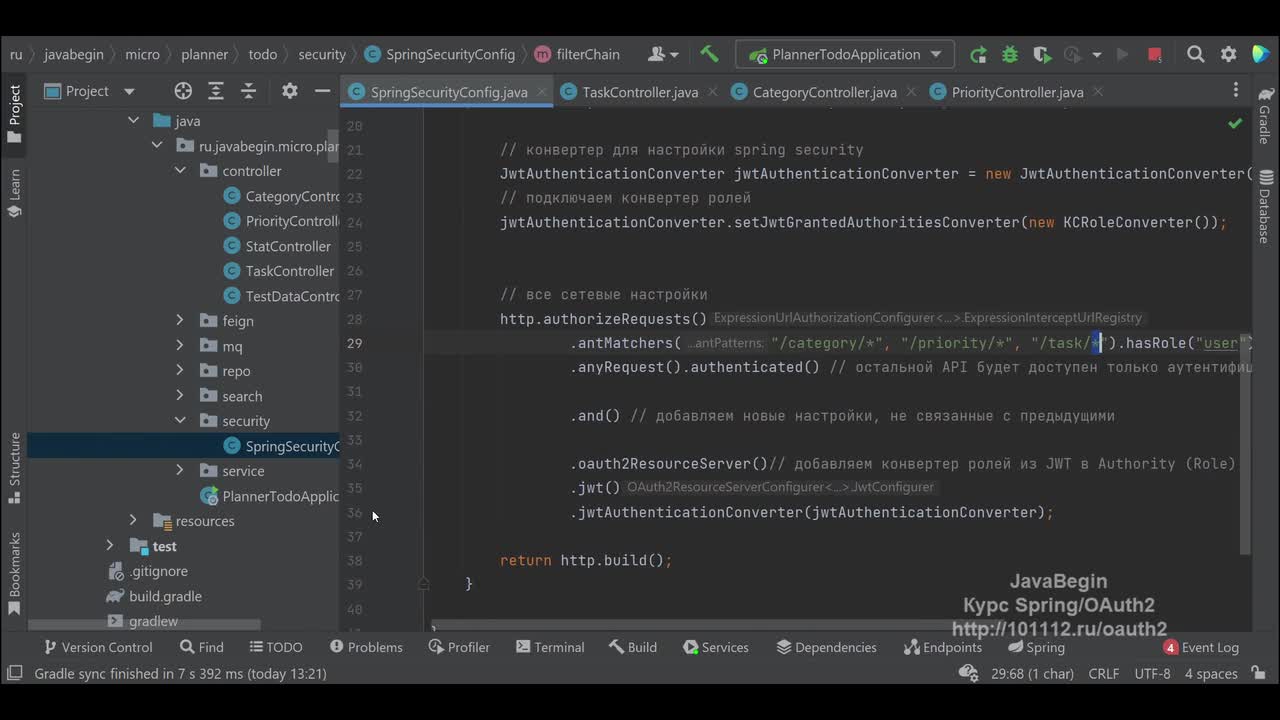Run with Coverage using the shield icon
The height and width of the screenshot is (720, 1280).
[1042, 54]
